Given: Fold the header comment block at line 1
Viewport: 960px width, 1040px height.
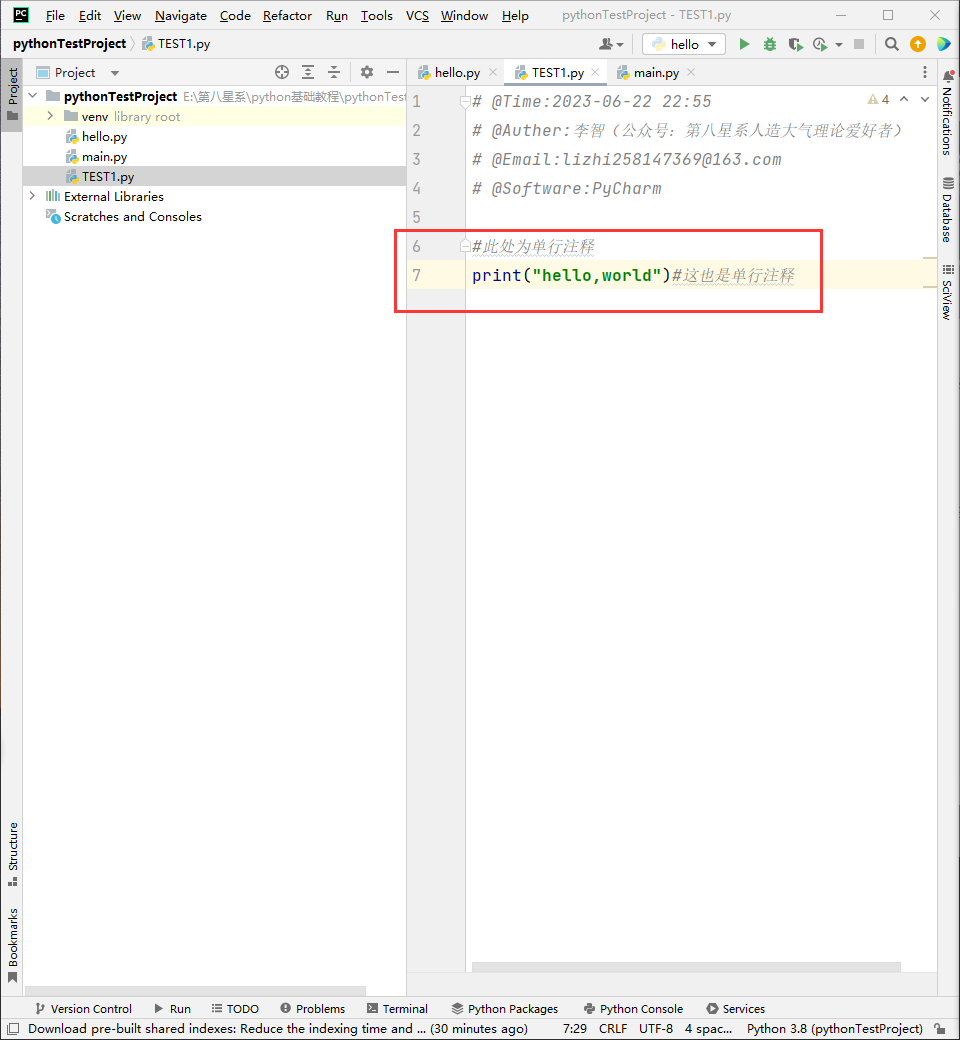Looking at the screenshot, I should click(465, 101).
